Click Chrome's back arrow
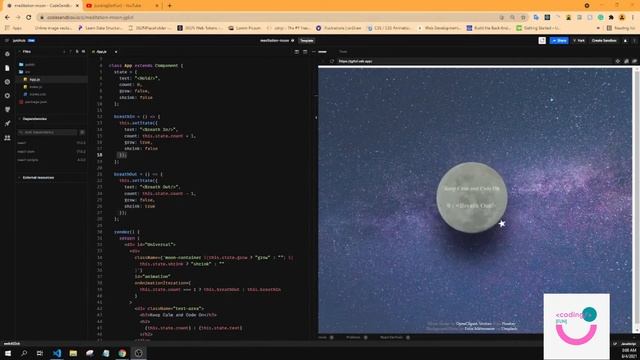This screenshot has width=640, height=360. (x=7, y=17)
